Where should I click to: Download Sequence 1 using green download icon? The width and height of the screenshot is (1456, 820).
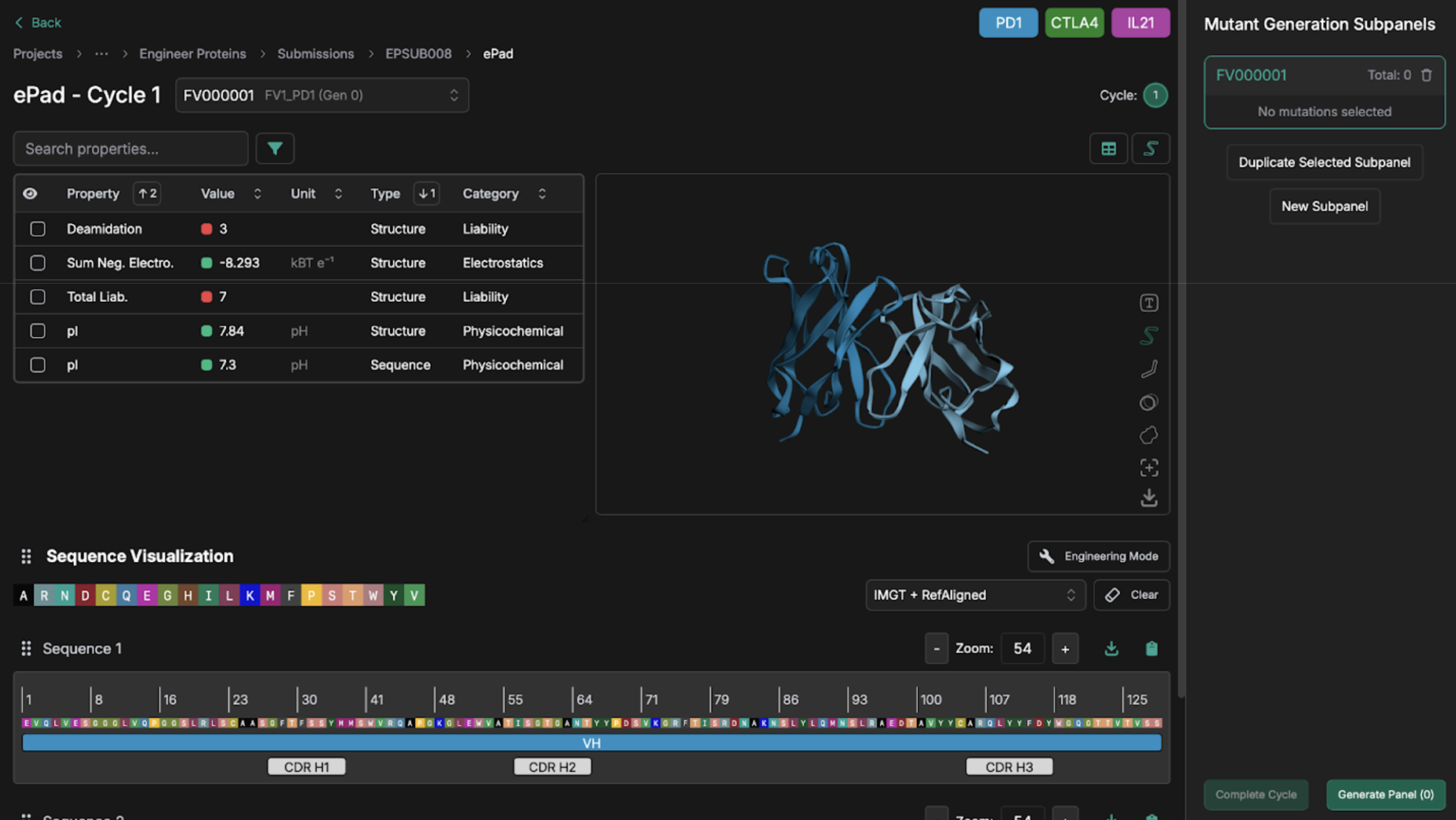(1111, 648)
